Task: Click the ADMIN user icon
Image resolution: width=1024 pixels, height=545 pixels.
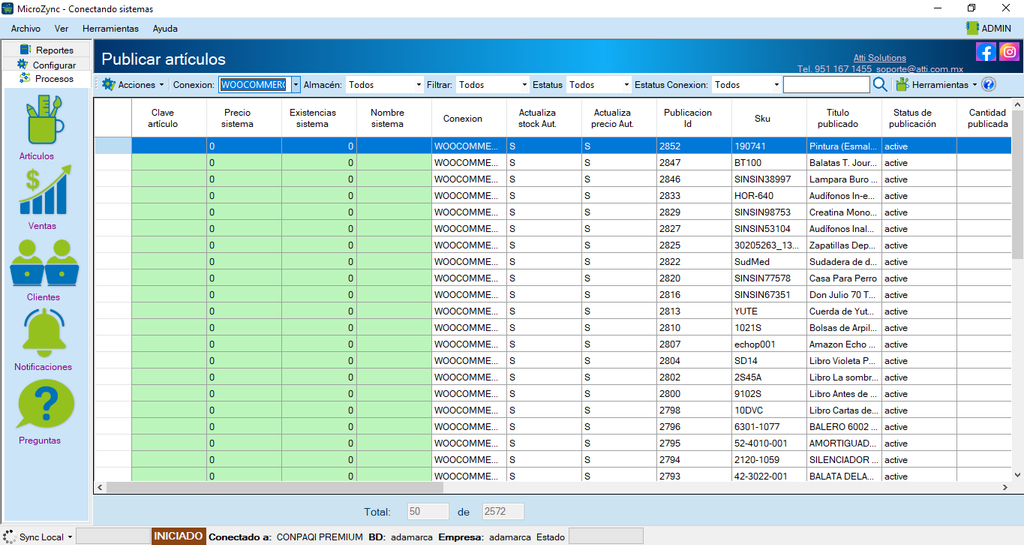Action: click(x=972, y=28)
